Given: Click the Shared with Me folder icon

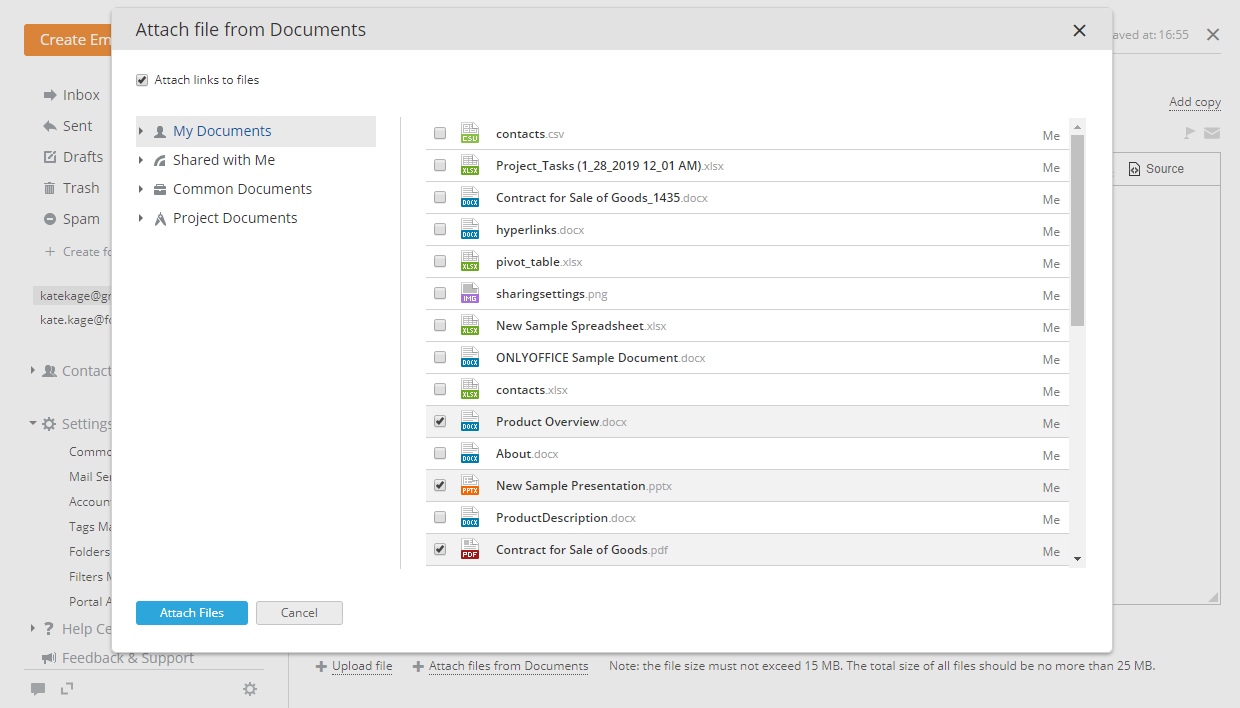Looking at the screenshot, I should click(160, 160).
